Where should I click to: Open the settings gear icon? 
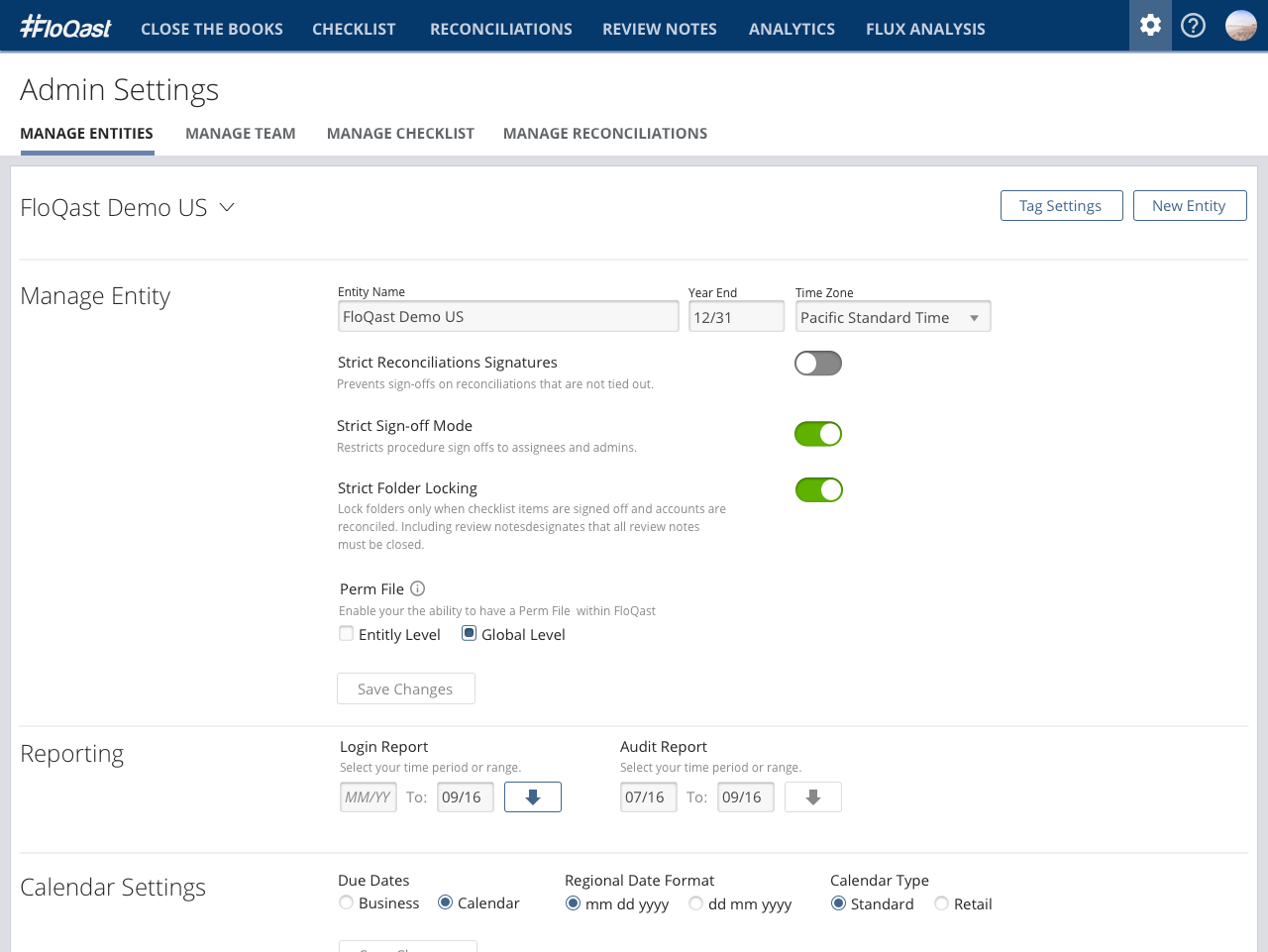[x=1150, y=26]
